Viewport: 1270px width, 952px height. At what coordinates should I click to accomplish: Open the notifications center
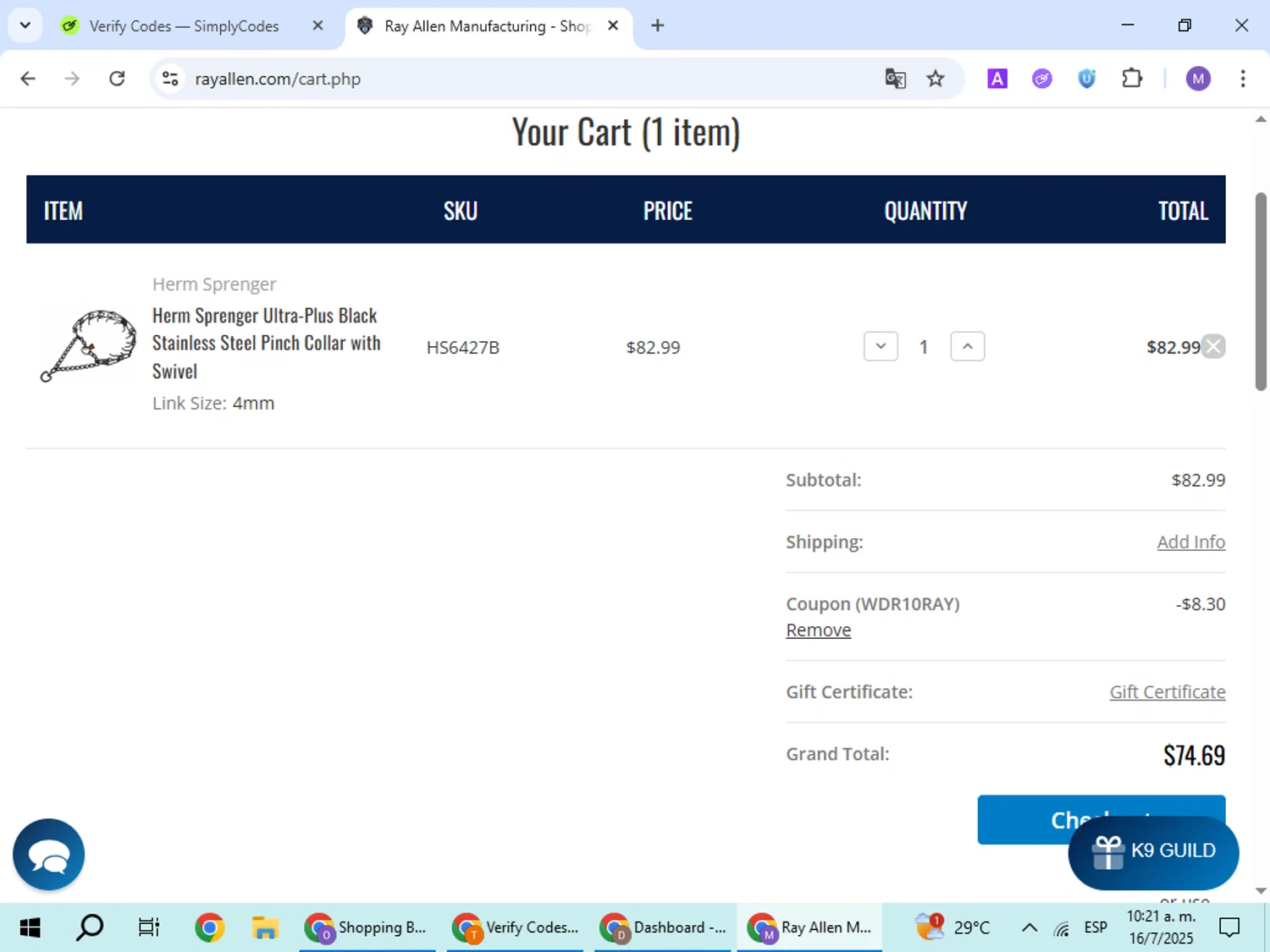1229,927
